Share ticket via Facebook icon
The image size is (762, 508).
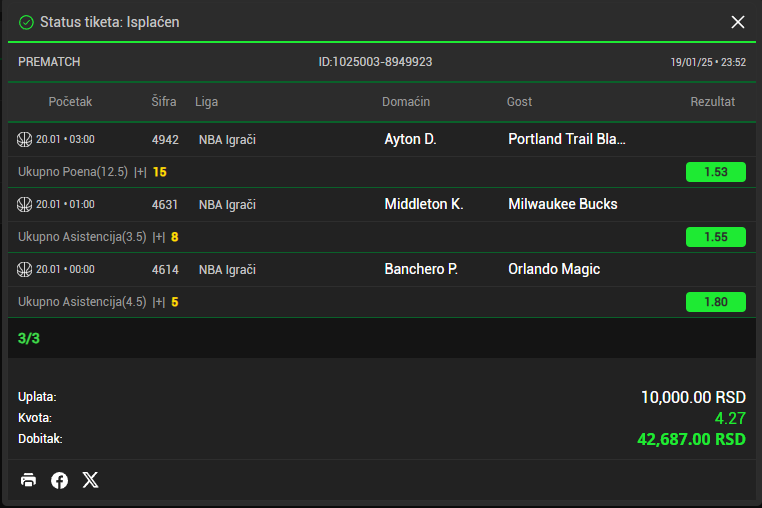pos(60,480)
